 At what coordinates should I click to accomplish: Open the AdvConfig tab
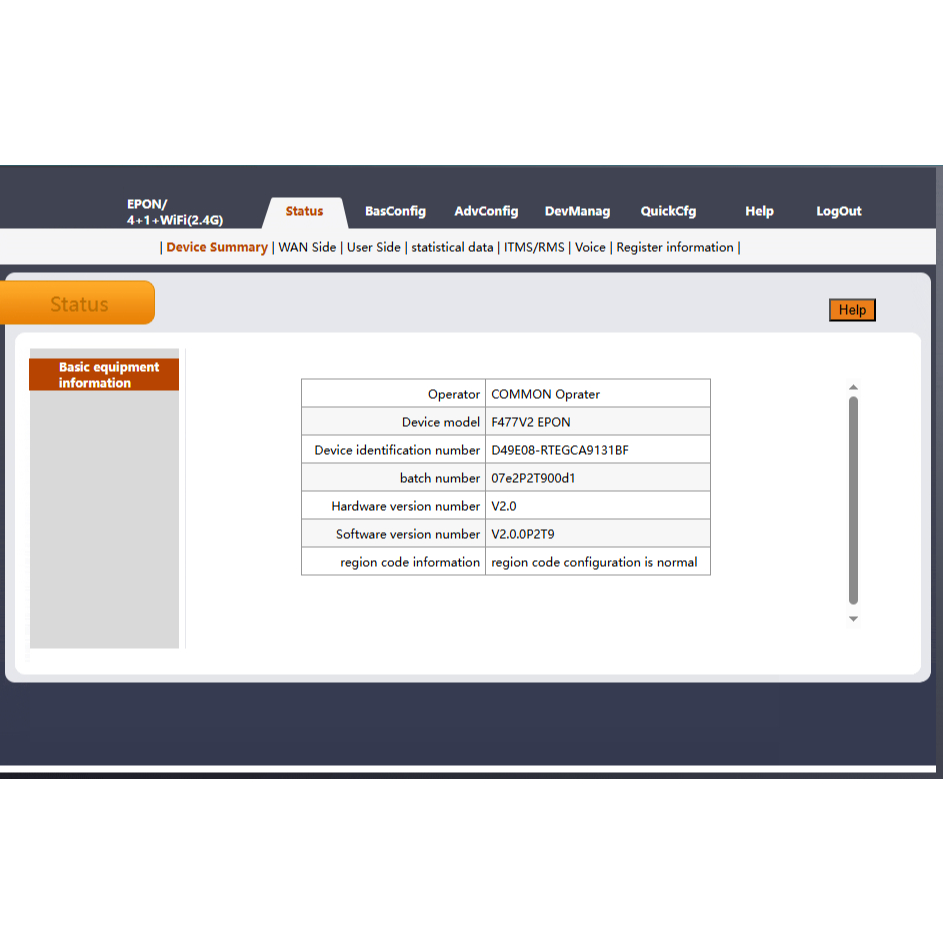pyautogui.click(x=486, y=211)
